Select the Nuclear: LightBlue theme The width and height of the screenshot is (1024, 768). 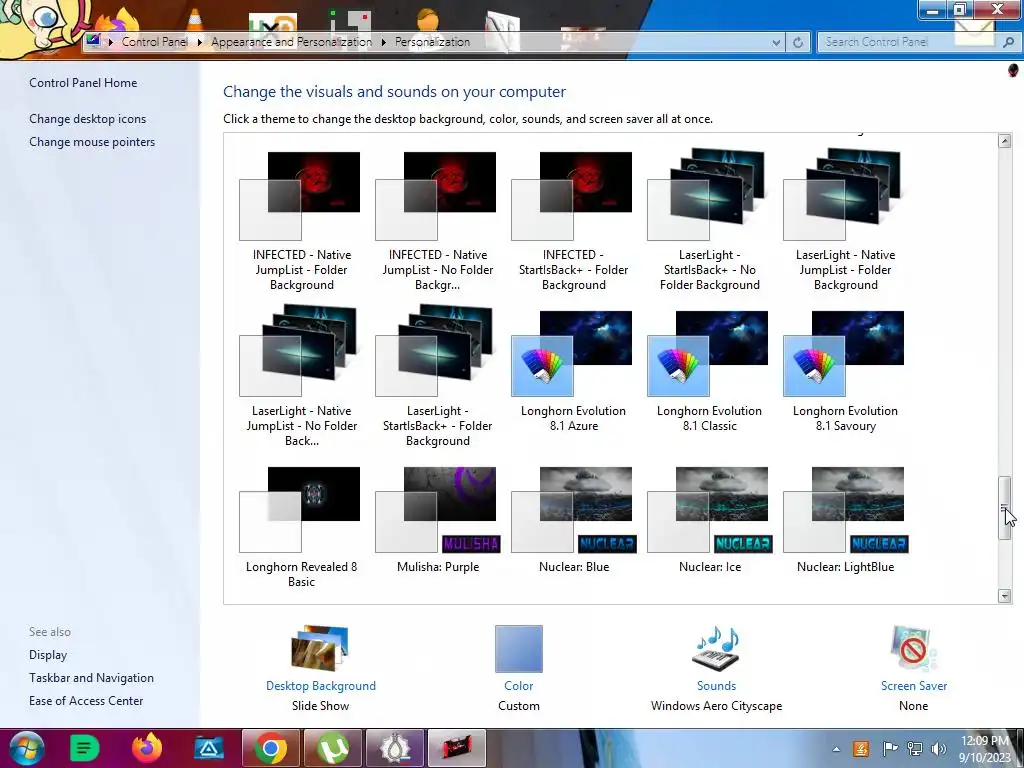pyautogui.click(x=845, y=520)
